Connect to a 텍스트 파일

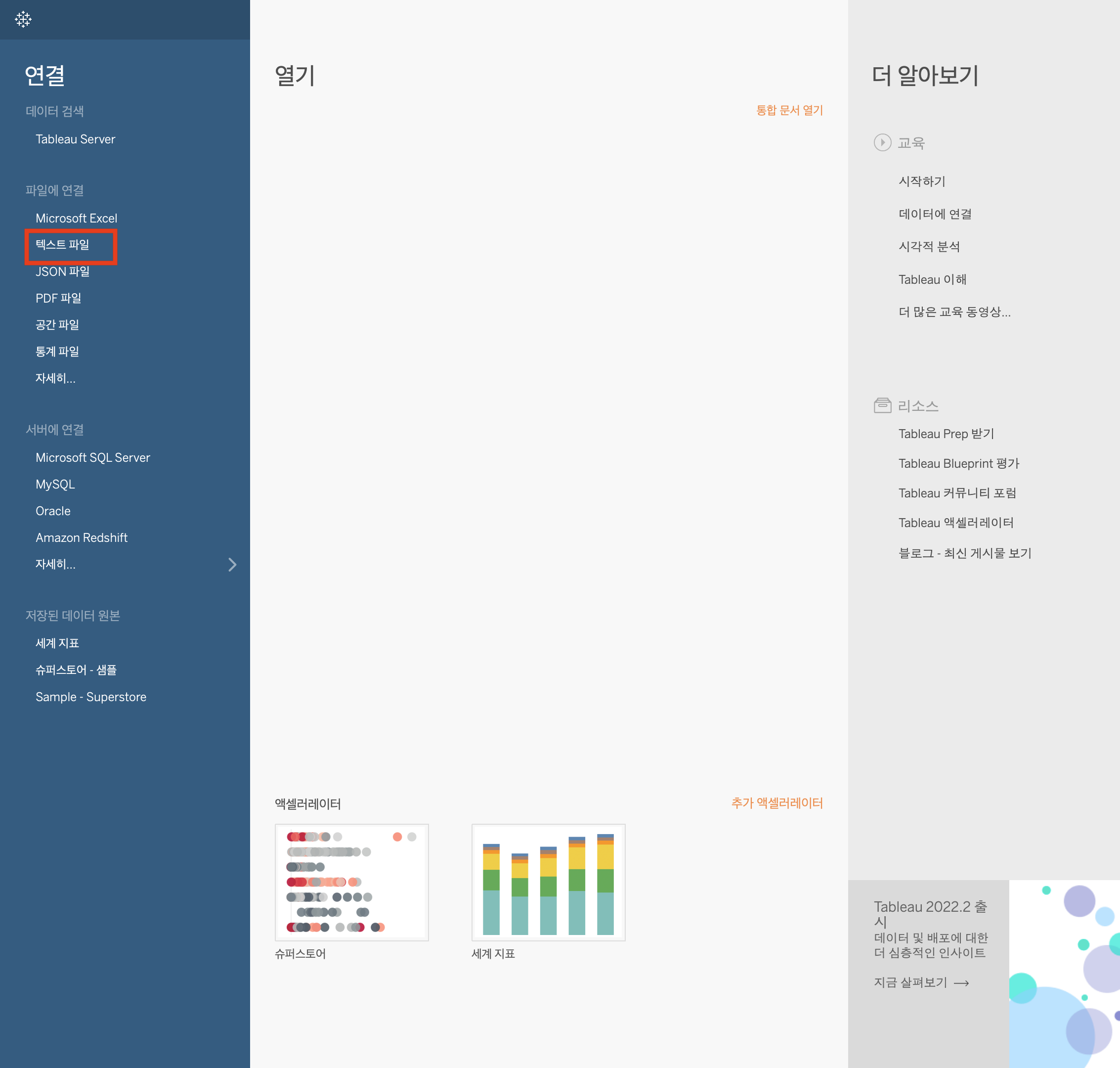point(62,245)
